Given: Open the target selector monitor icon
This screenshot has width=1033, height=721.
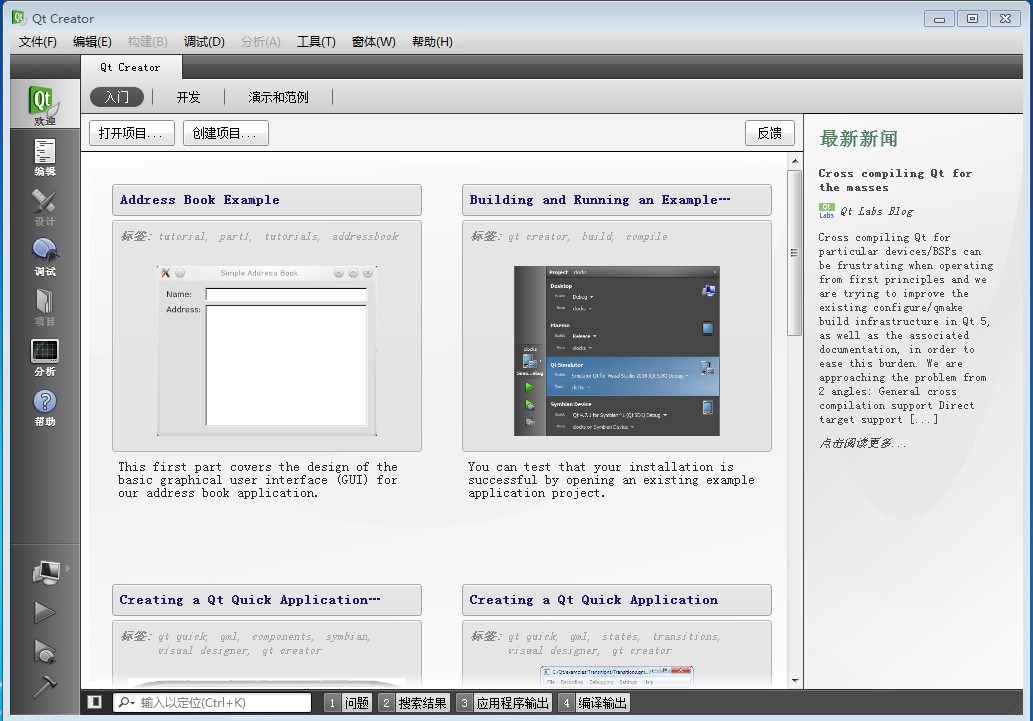Looking at the screenshot, I should pyautogui.click(x=46, y=572).
